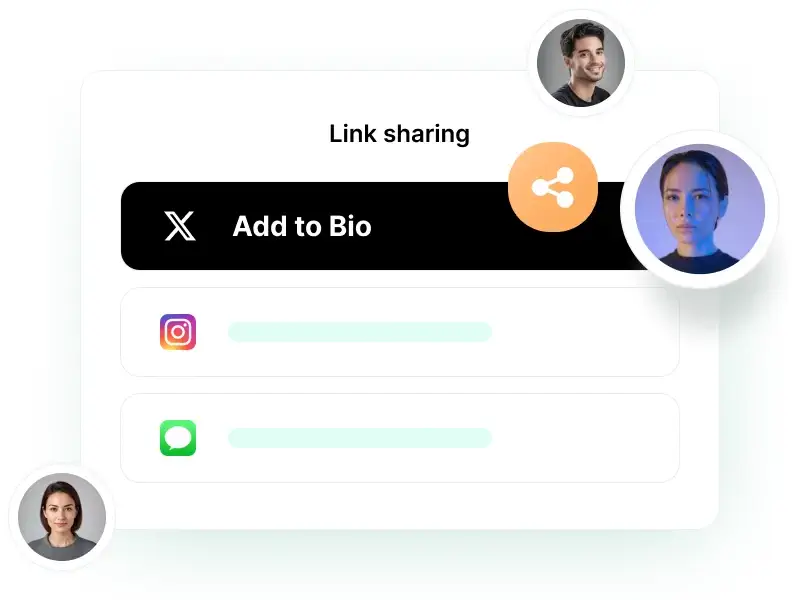Tap the orange share icon

point(553,187)
